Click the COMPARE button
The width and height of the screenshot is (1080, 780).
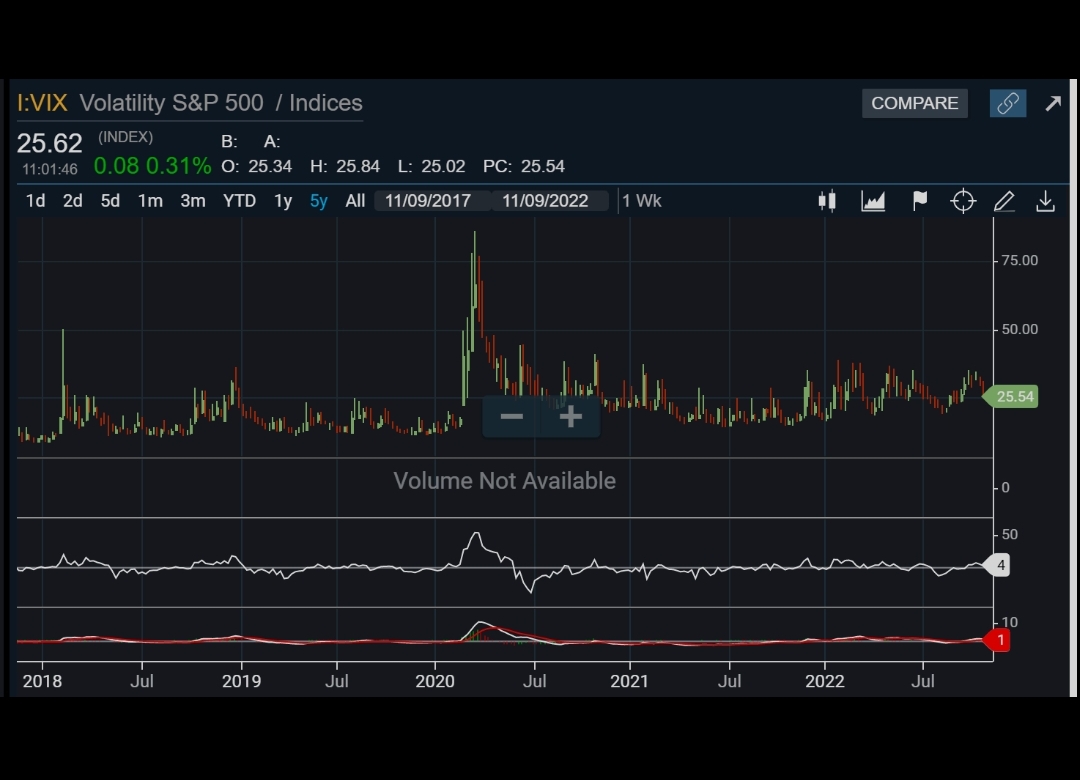pos(915,103)
